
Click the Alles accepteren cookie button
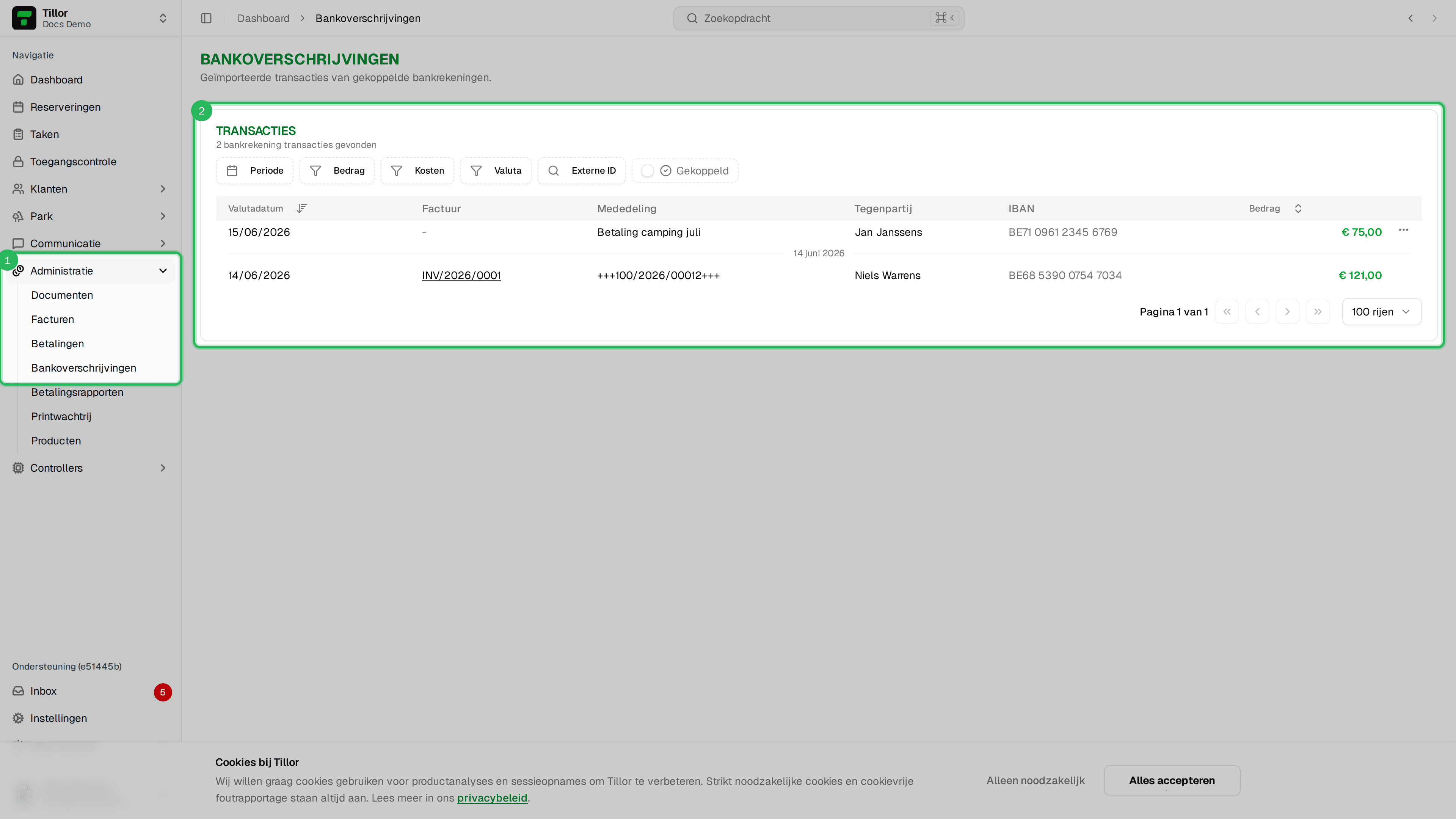1172,781
